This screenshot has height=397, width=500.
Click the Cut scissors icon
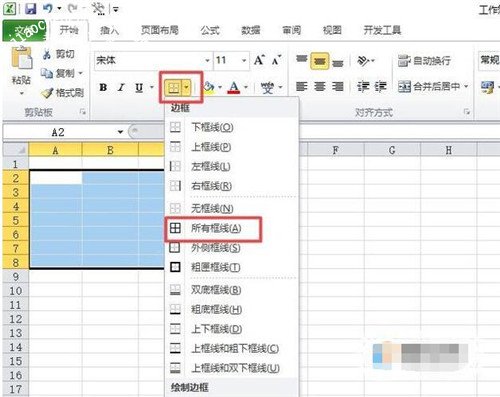[47, 54]
